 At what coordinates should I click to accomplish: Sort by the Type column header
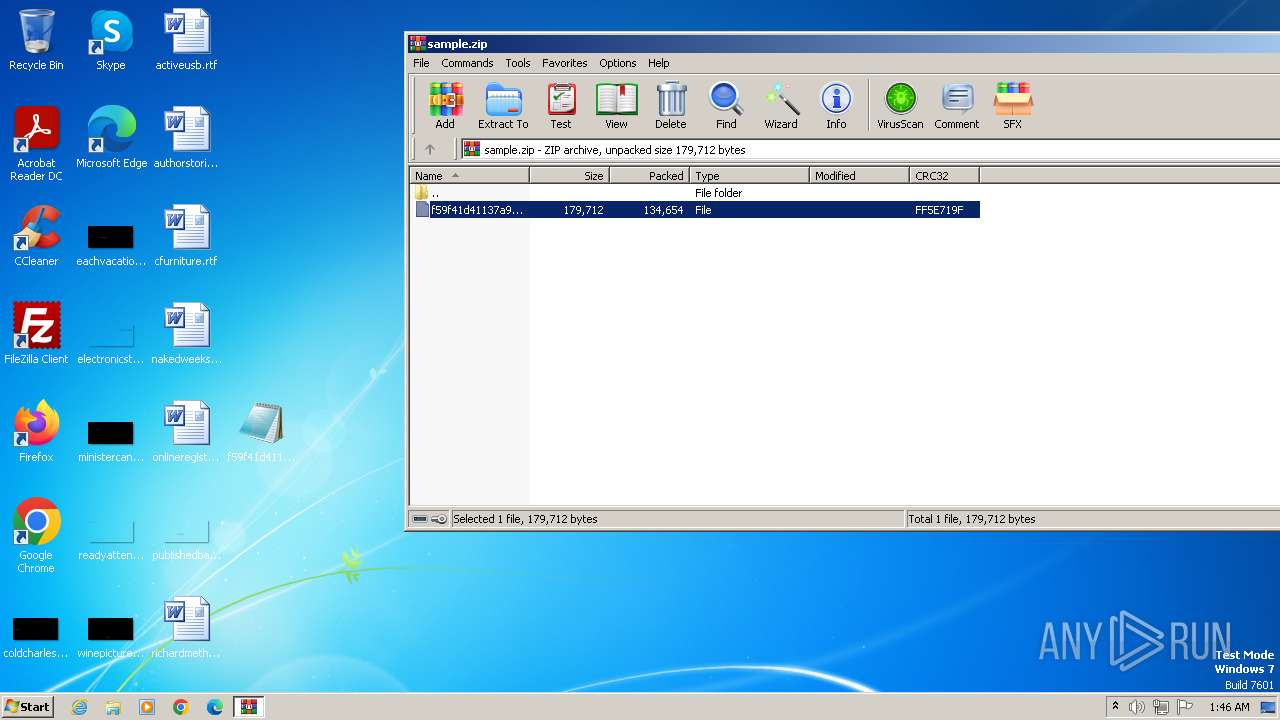[x=749, y=176]
